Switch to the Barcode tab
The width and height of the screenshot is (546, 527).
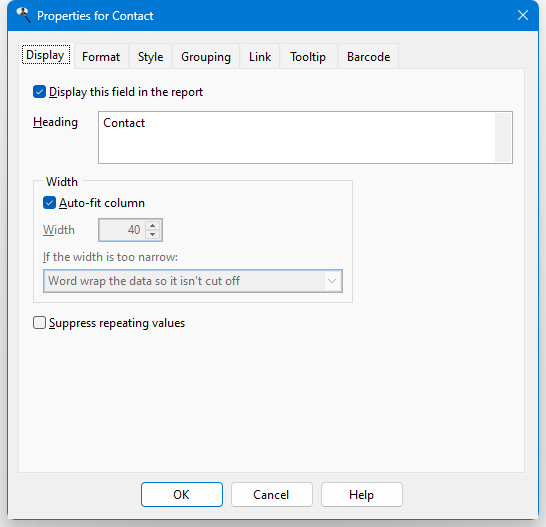[368, 56]
